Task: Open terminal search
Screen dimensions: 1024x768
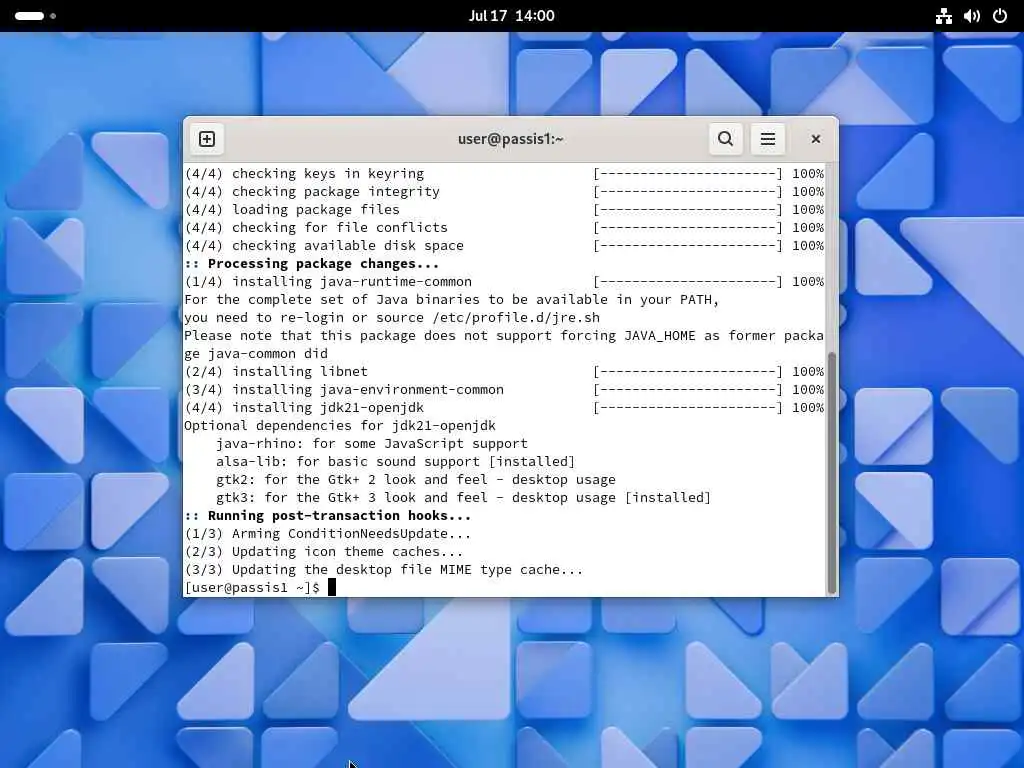Action: [726, 139]
